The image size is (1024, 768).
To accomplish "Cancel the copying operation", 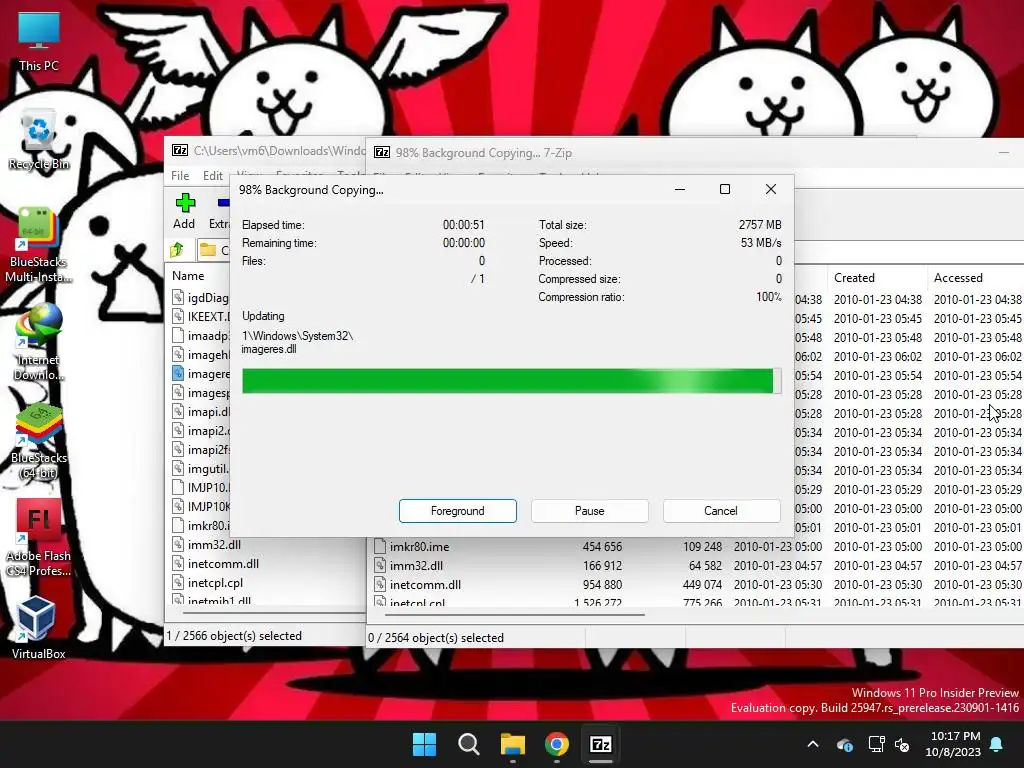I will pos(721,511).
